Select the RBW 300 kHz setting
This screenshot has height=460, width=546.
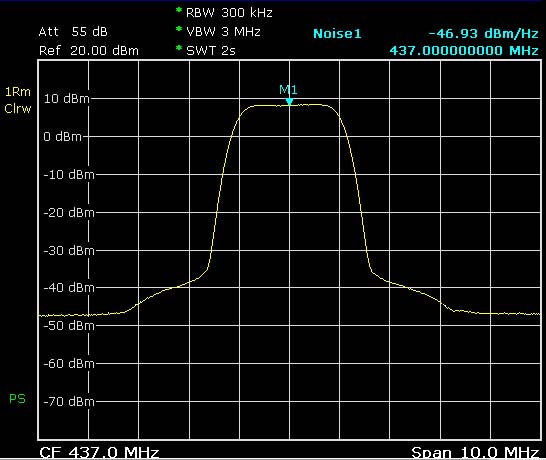click(229, 13)
